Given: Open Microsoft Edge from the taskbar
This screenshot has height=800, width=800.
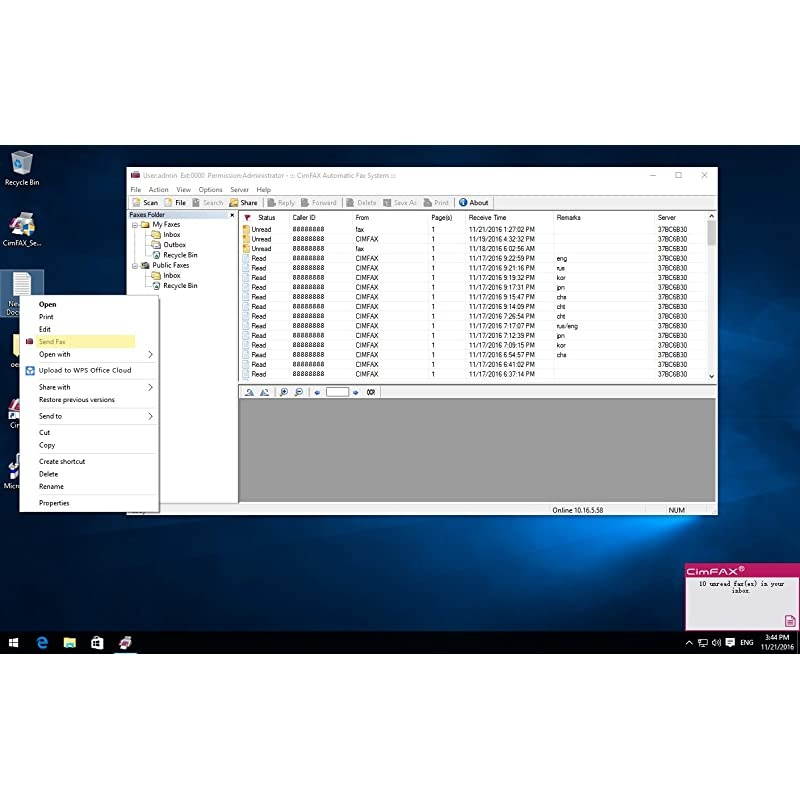Looking at the screenshot, I should [x=43, y=642].
